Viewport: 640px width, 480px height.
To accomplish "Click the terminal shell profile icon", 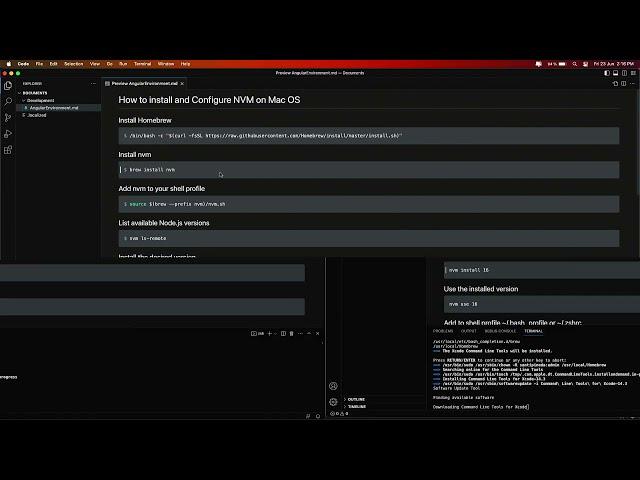I will tap(257, 333).
